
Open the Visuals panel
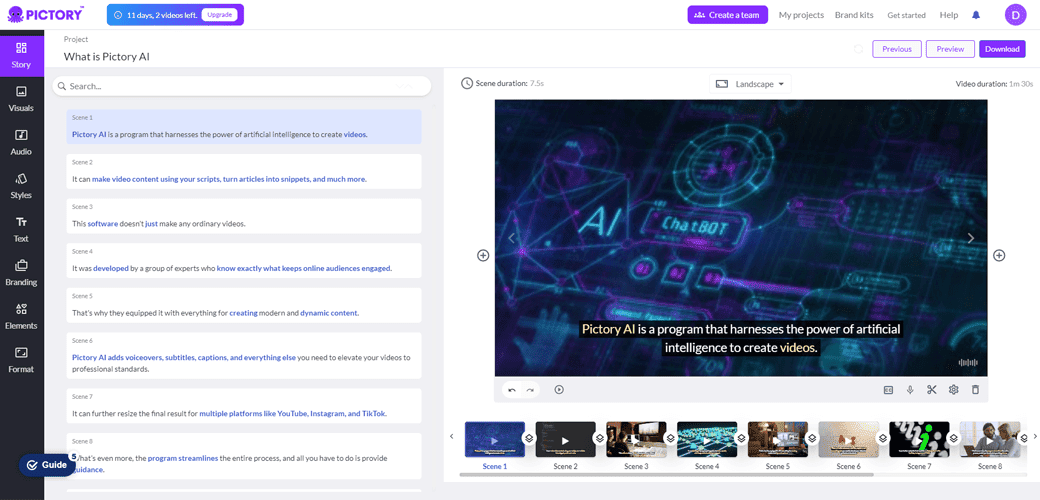tap(21, 98)
